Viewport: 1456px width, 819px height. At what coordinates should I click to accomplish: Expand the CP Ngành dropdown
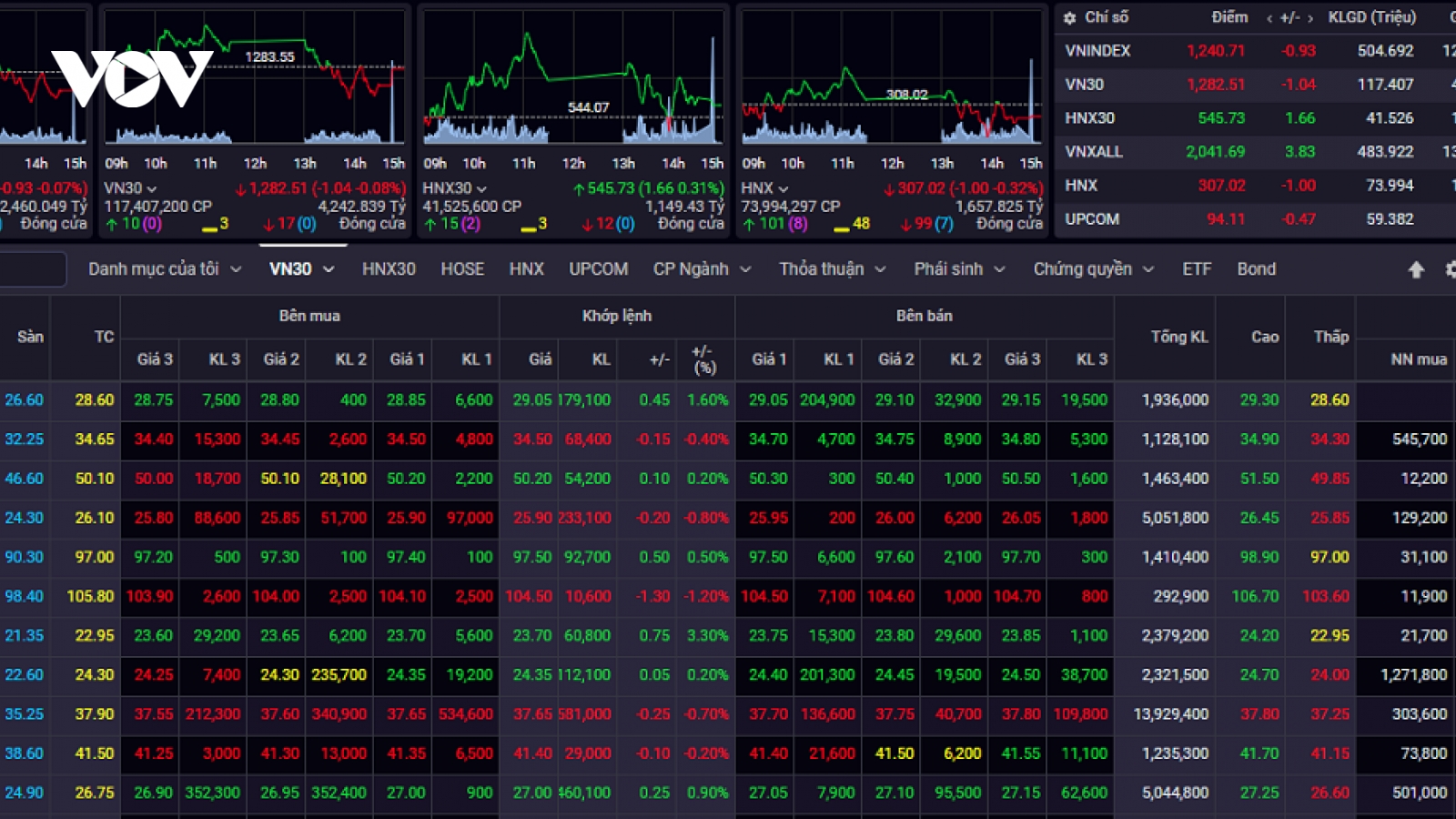click(702, 269)
